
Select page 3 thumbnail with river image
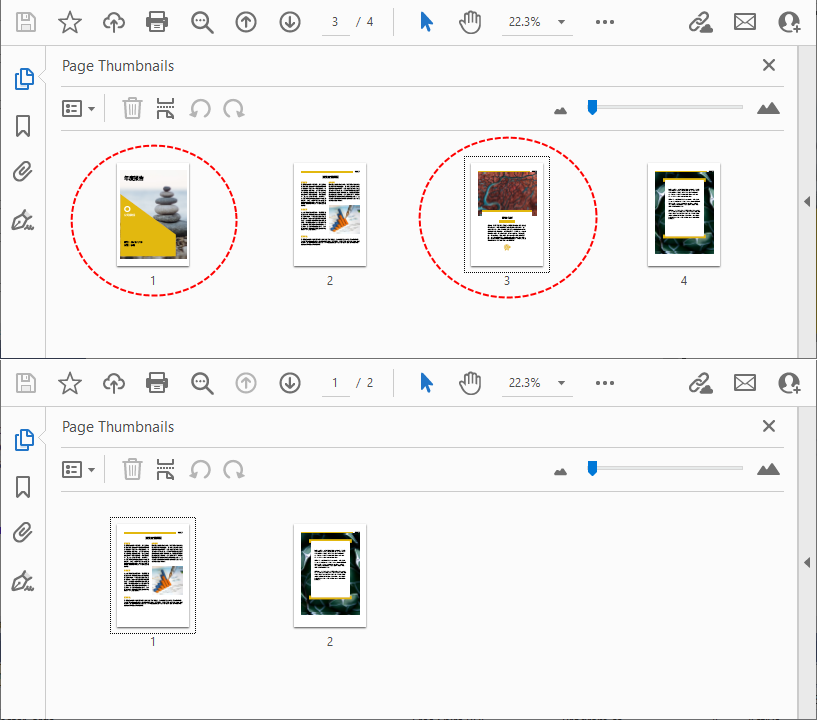(507, 215)
